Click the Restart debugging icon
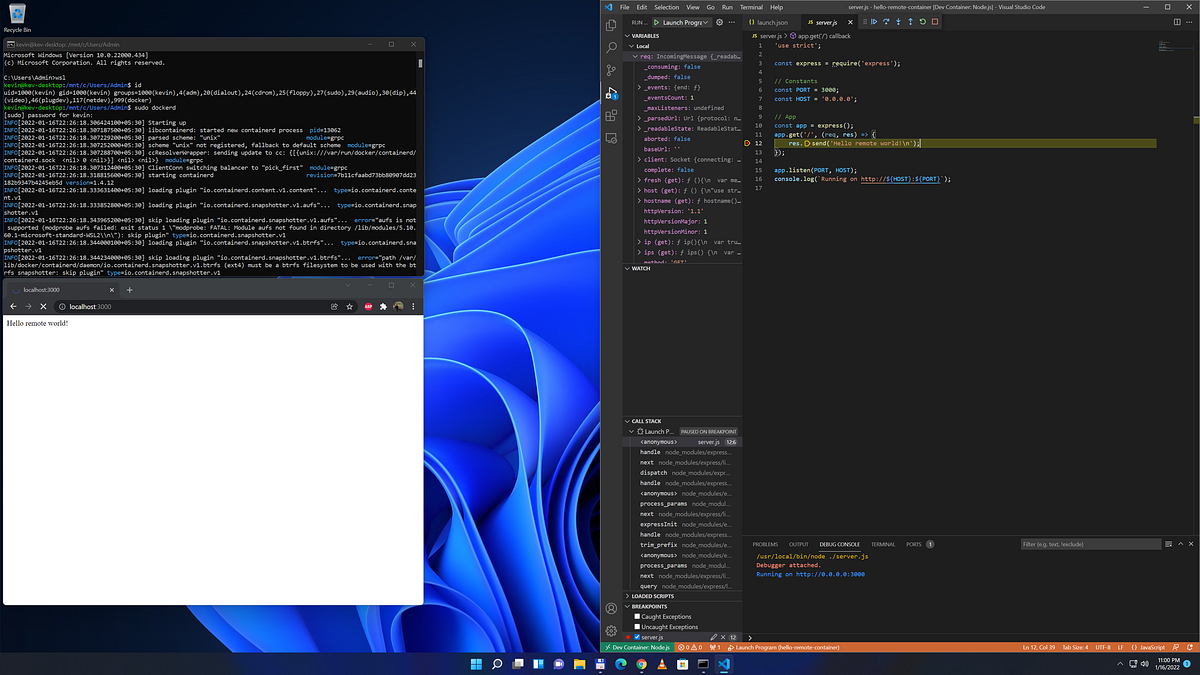1200x675 pixels. pos(921,22)
